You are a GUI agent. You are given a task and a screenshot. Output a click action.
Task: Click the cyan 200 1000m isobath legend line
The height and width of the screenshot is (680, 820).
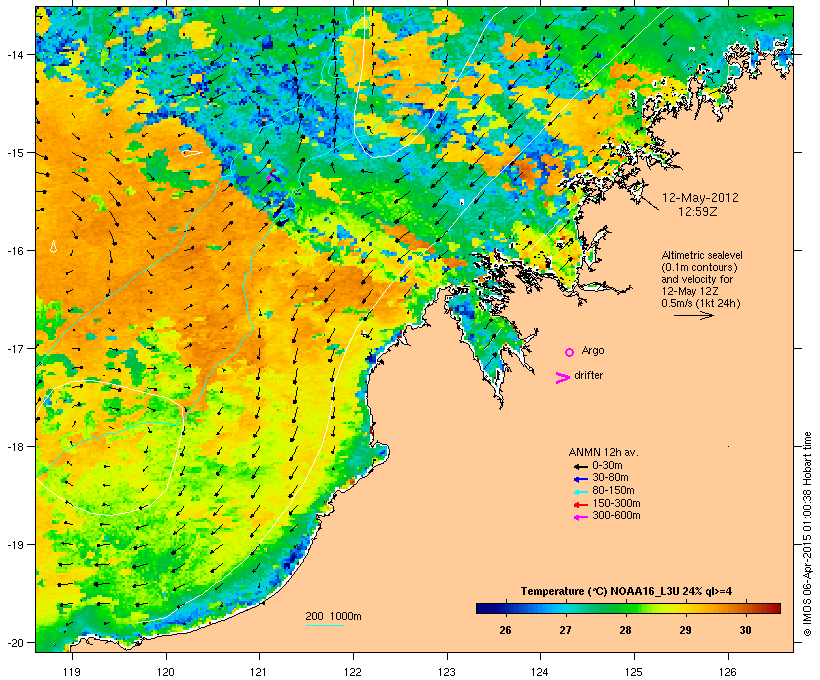(x=325, y=625)
